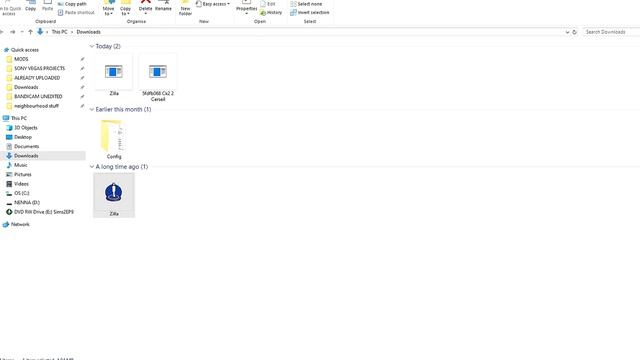The image size is (640, 360).
Task: Click the pin icon next to MODS
Action: (82, 59)
